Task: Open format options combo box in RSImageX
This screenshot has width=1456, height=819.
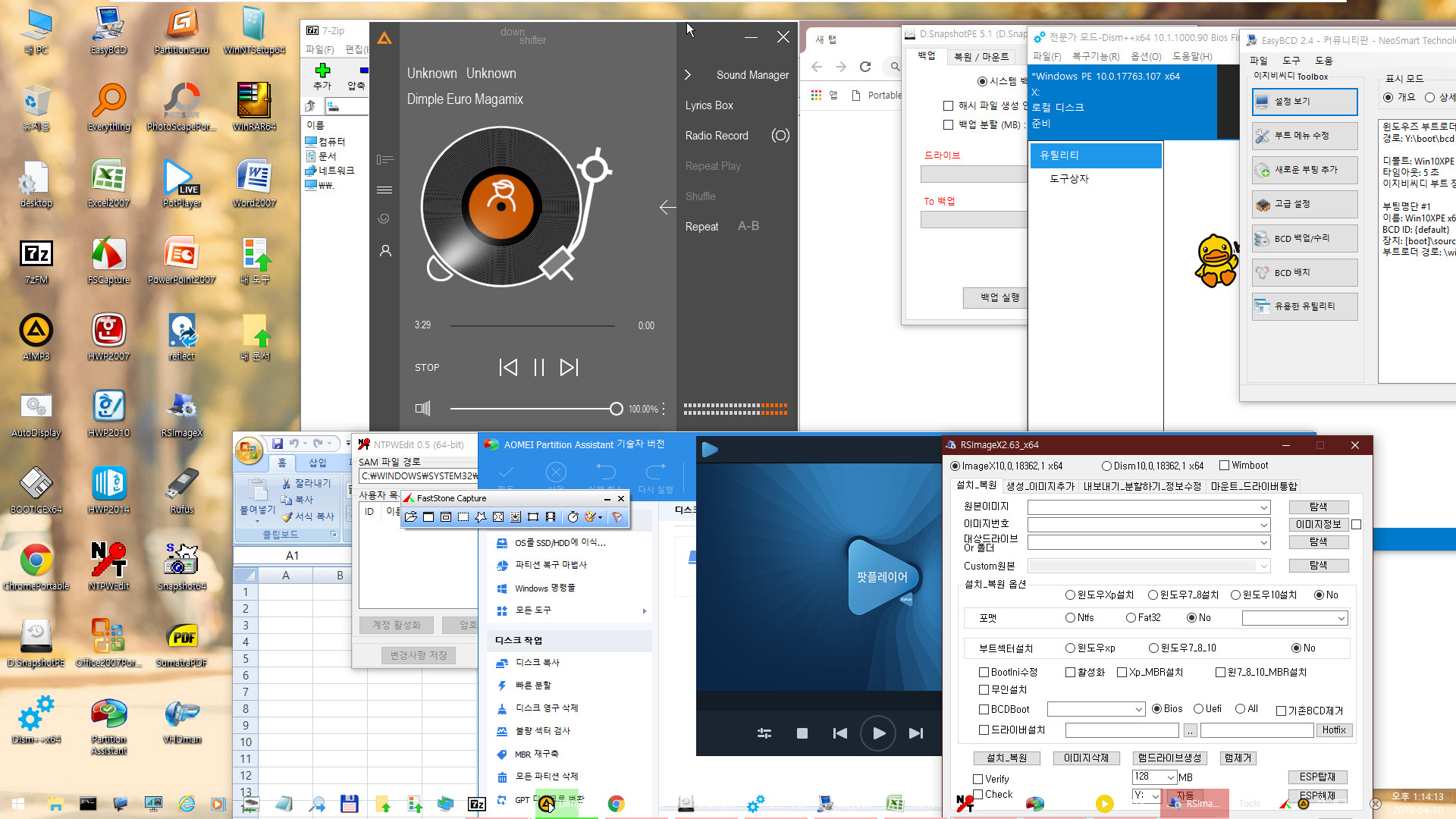Action: [x=1294, y=619]
